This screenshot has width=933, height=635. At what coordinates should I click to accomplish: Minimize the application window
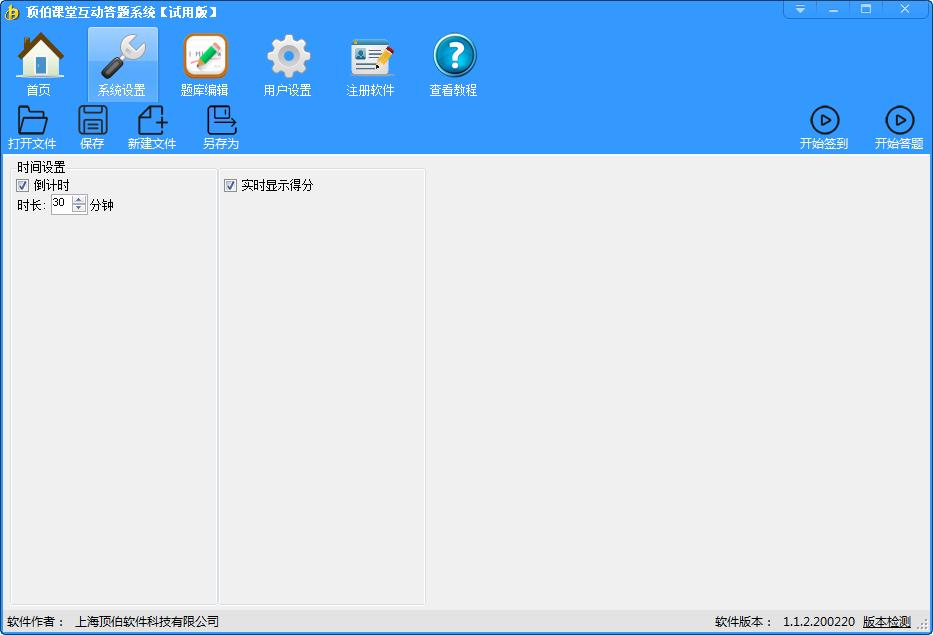(x=833, y=10)
